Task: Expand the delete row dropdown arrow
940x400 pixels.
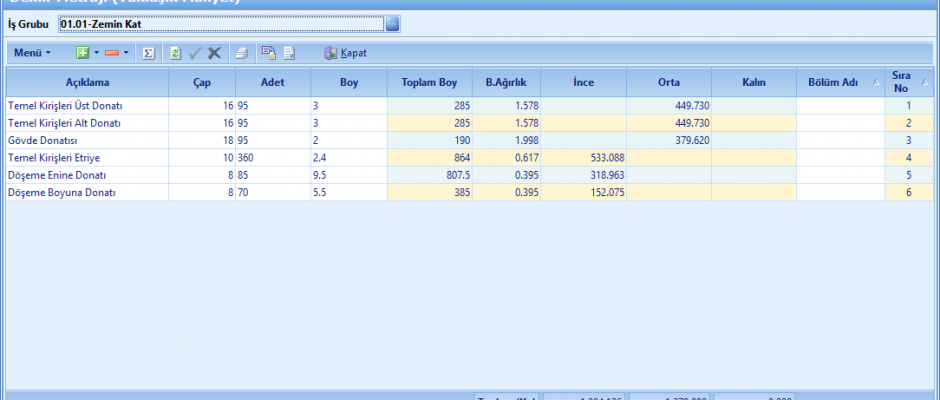Action: click(x=127, y=52)
